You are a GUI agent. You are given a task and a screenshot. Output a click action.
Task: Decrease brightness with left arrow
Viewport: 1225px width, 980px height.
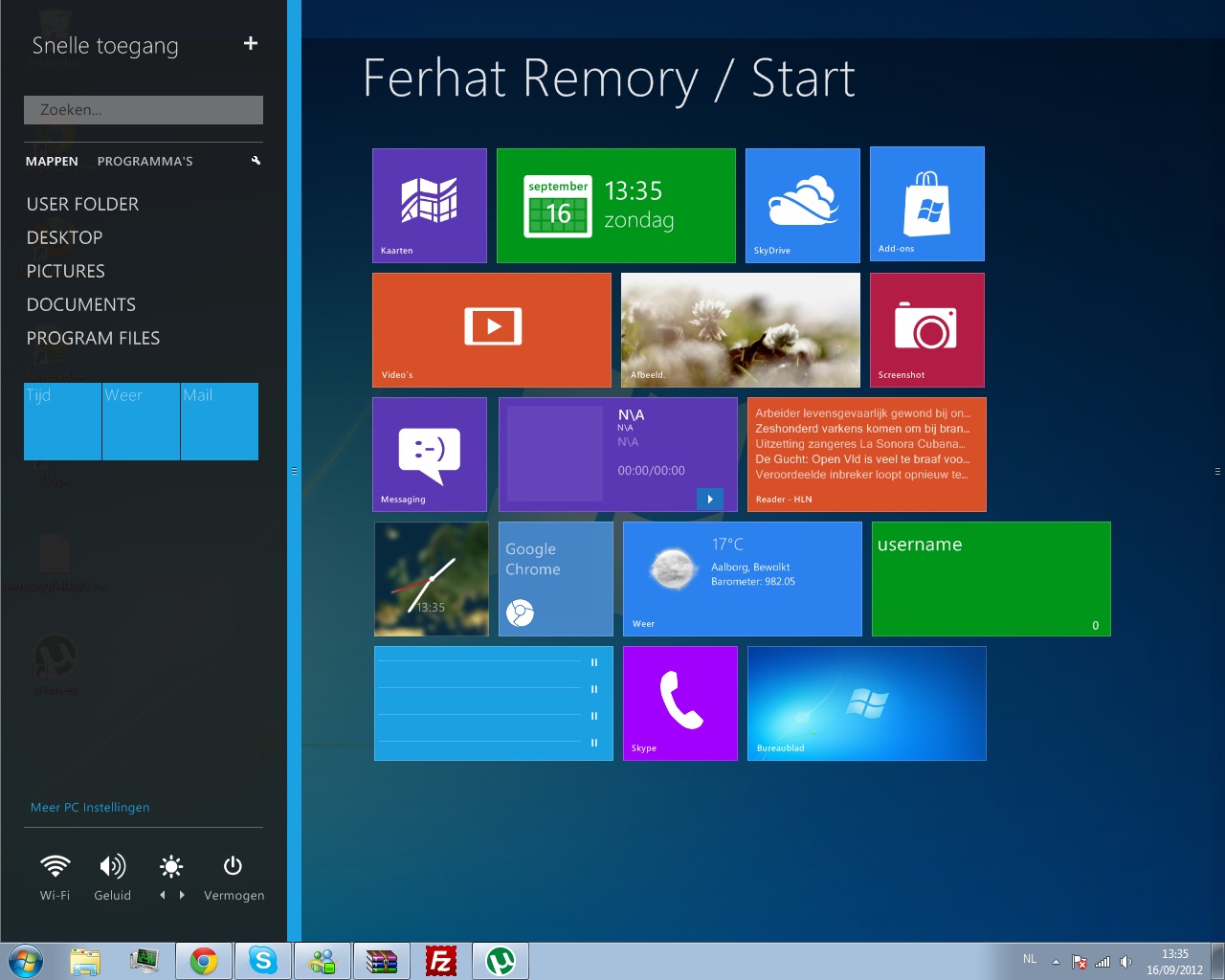point(163,895)
